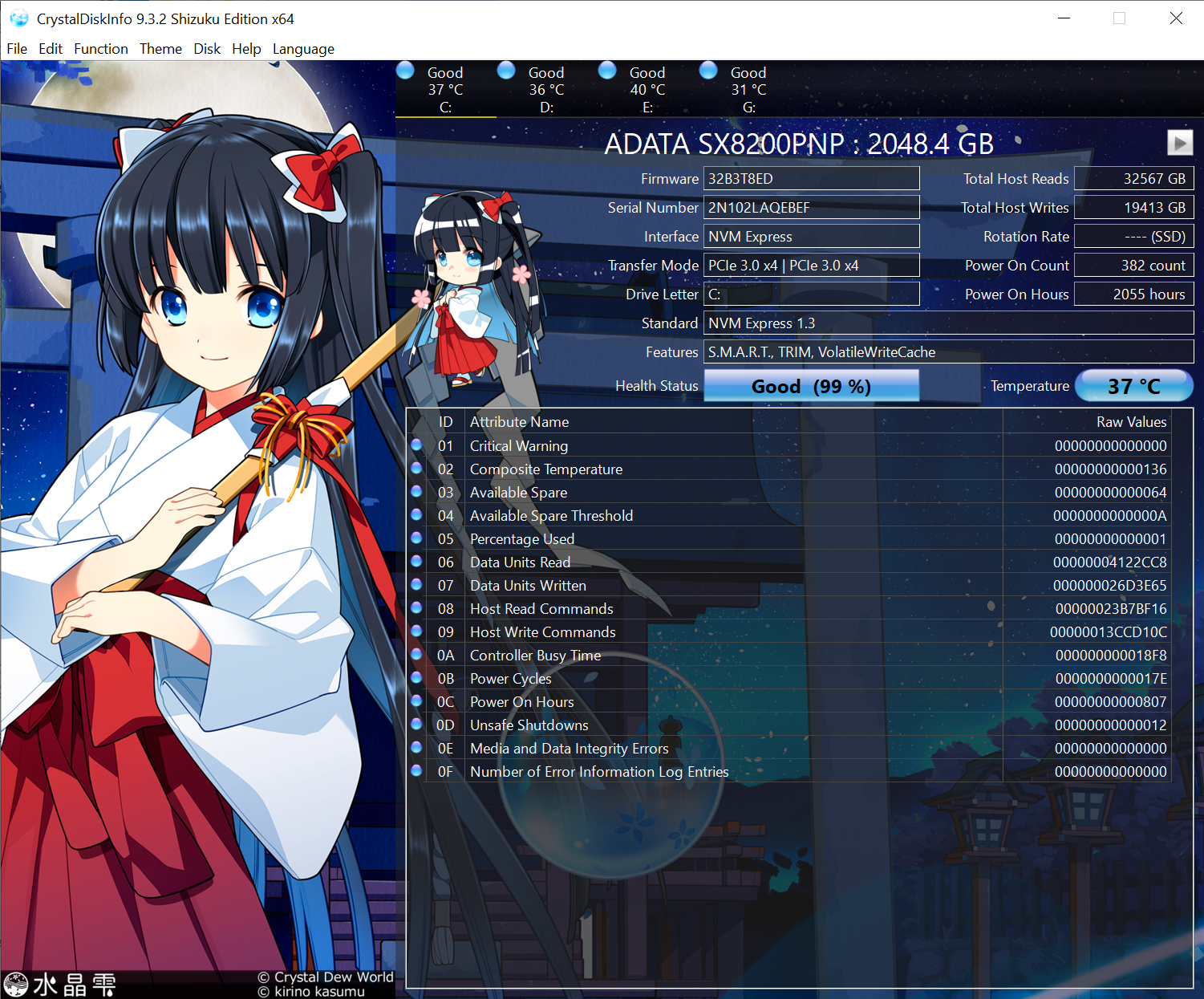This screenshot has width=1204, height=999.
Task: Click status dot for Power On Hours row
Action: point(416,701)
